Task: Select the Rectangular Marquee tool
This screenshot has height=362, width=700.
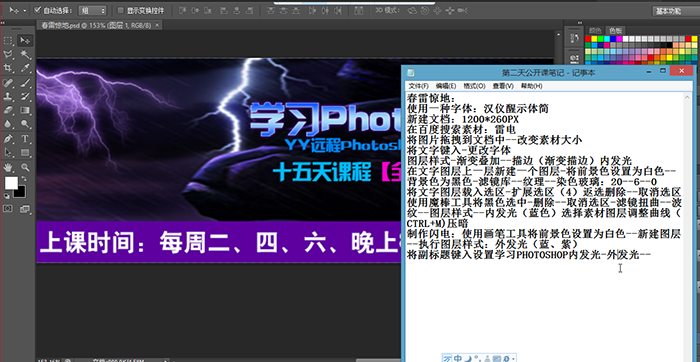Action: click(8, 41)
